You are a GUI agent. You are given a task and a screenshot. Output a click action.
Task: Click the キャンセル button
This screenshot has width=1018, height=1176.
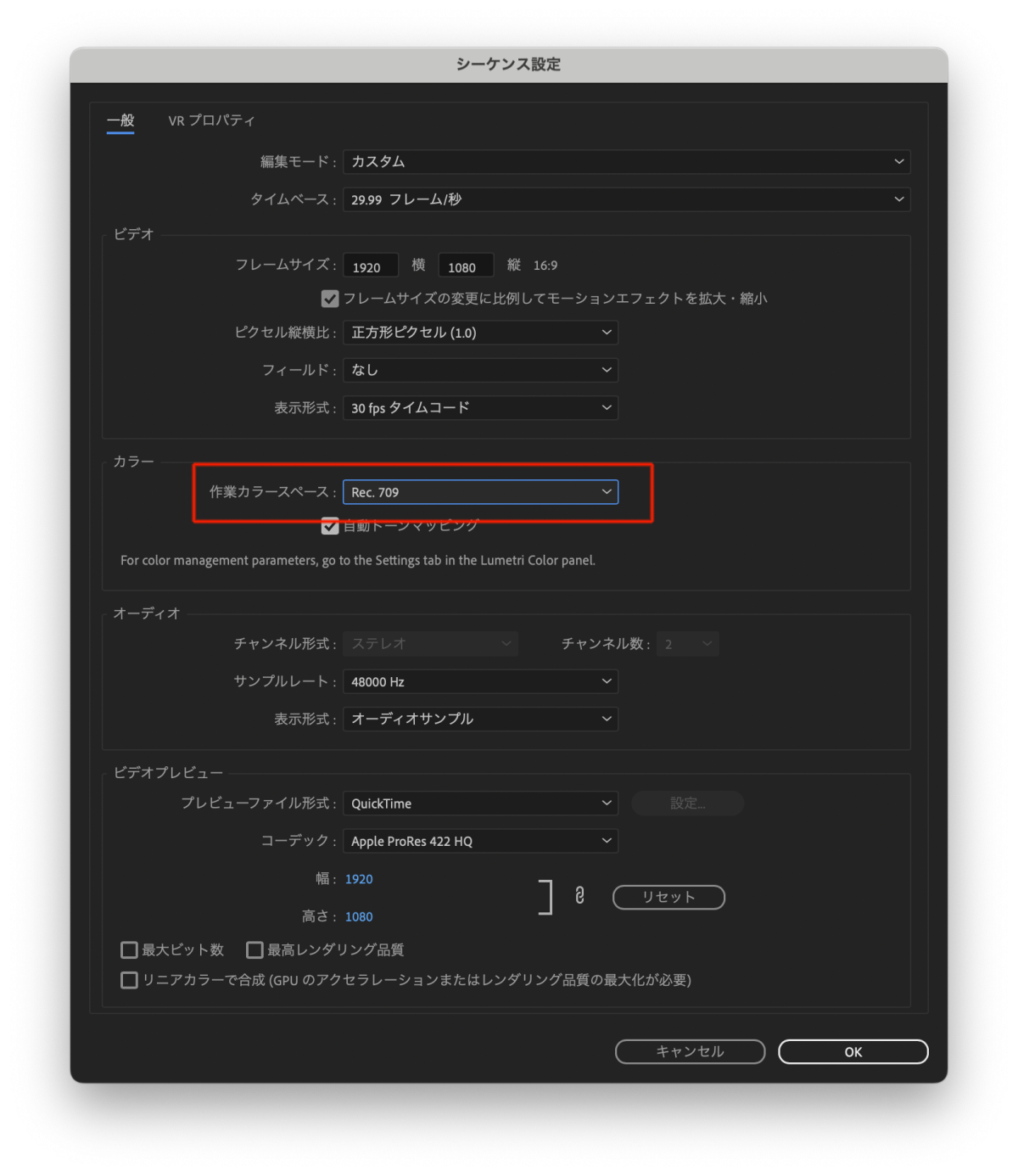(x=690, y=1051)
